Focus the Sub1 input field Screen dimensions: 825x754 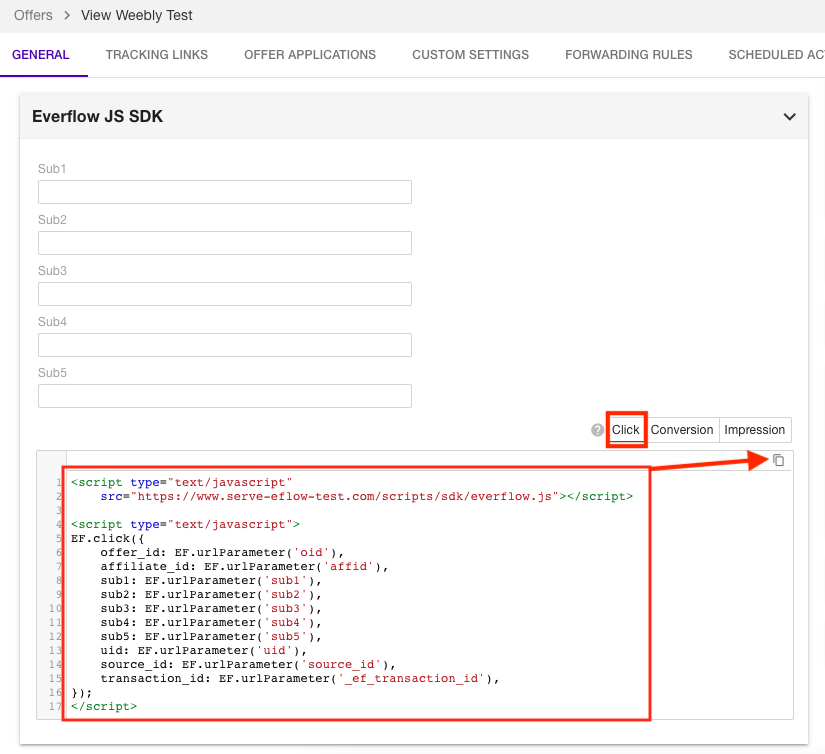[225, 192]
